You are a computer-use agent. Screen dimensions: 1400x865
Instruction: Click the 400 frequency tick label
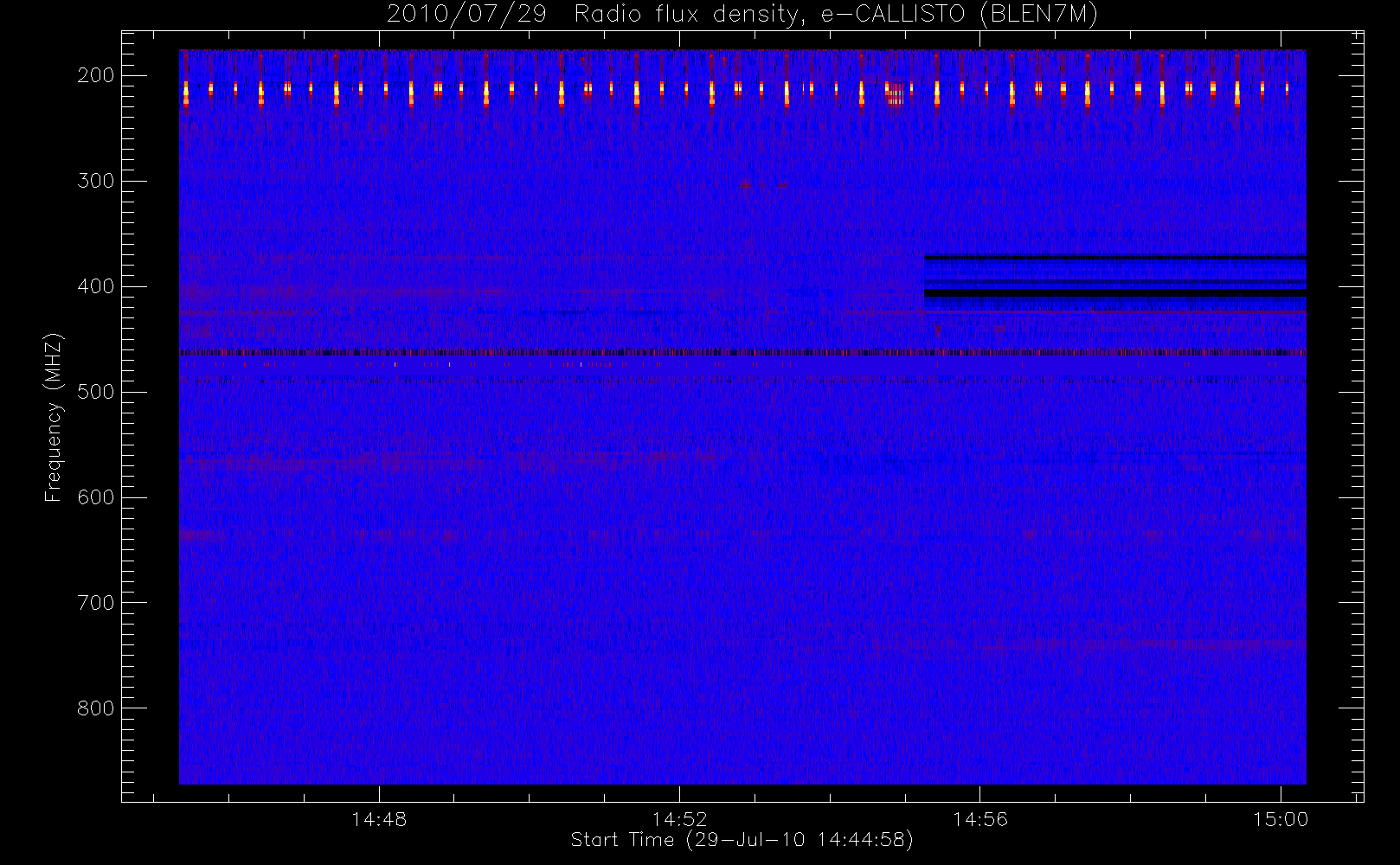pos(96,286)
